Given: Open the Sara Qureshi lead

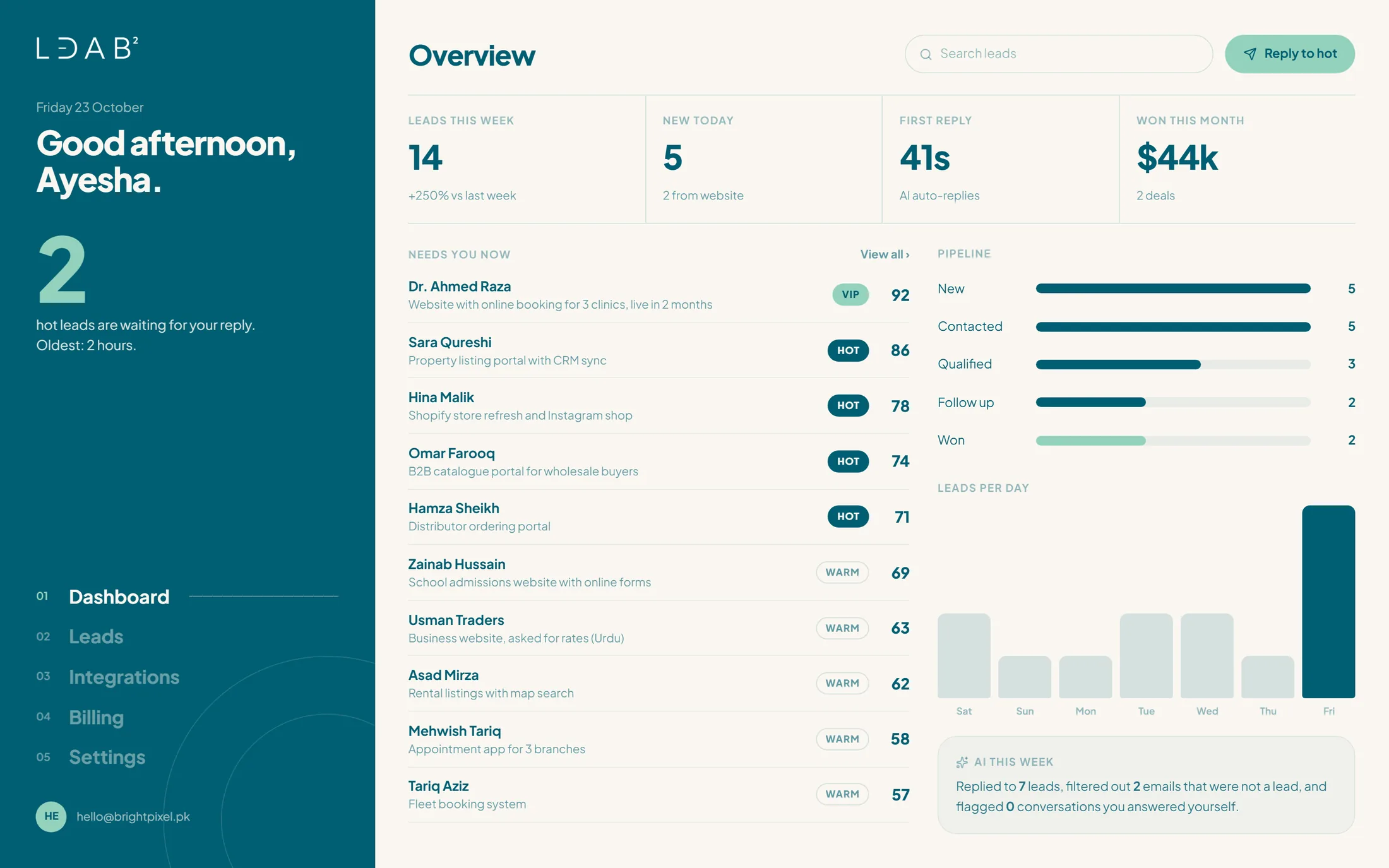Looking at the screenshot, I should 659,350.
